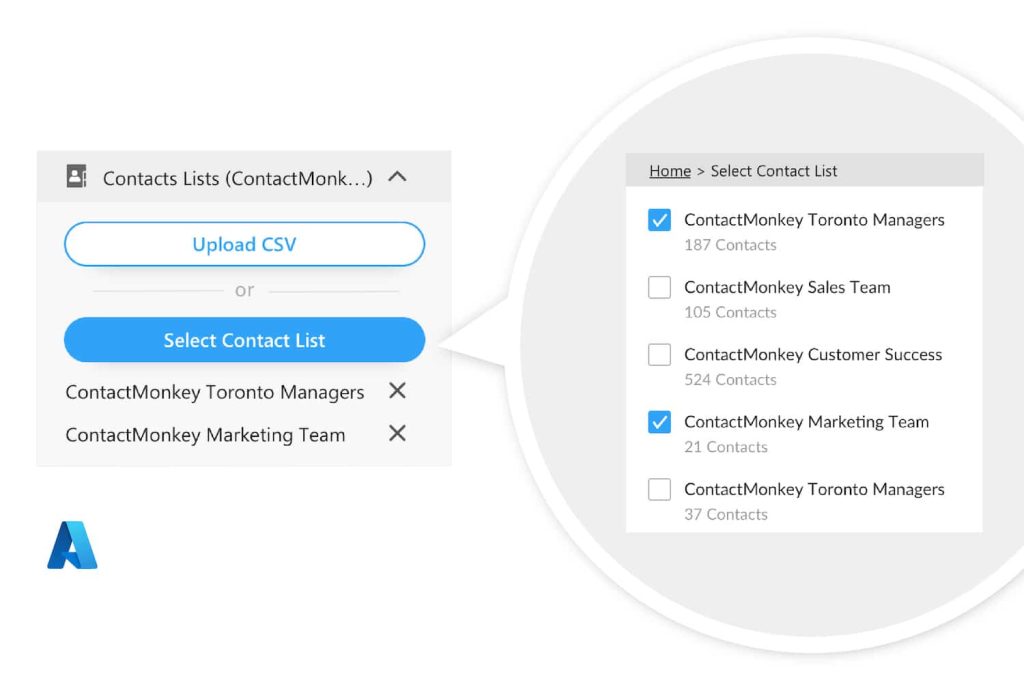Click the 524 Contacts text under Customer Success

pyautogui.click(x=730, y=380)
